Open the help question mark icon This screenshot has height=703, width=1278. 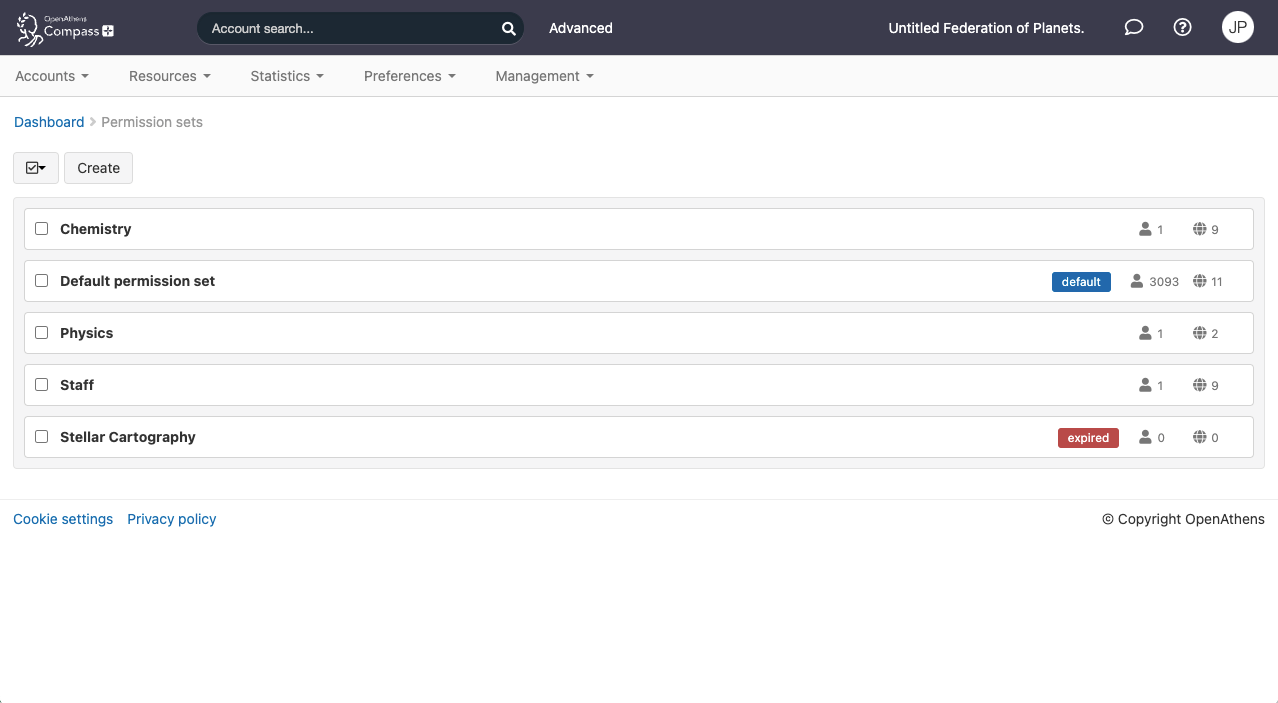point(1182,28)
